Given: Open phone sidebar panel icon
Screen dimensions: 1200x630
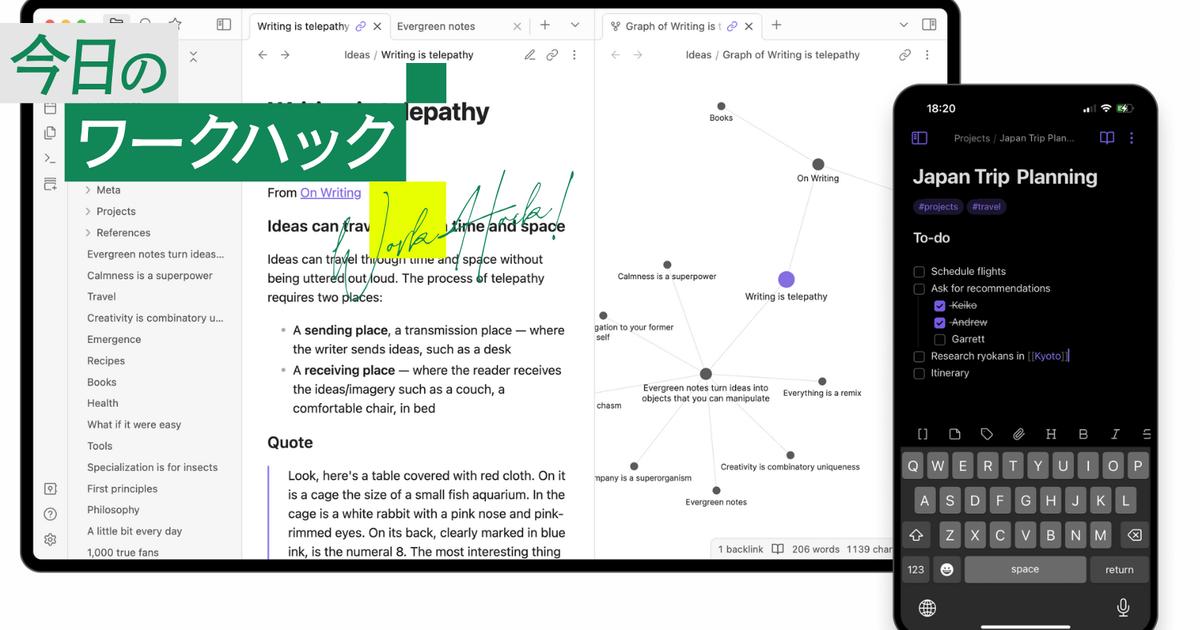Looking at the screenshot, I should coord(920,138).
